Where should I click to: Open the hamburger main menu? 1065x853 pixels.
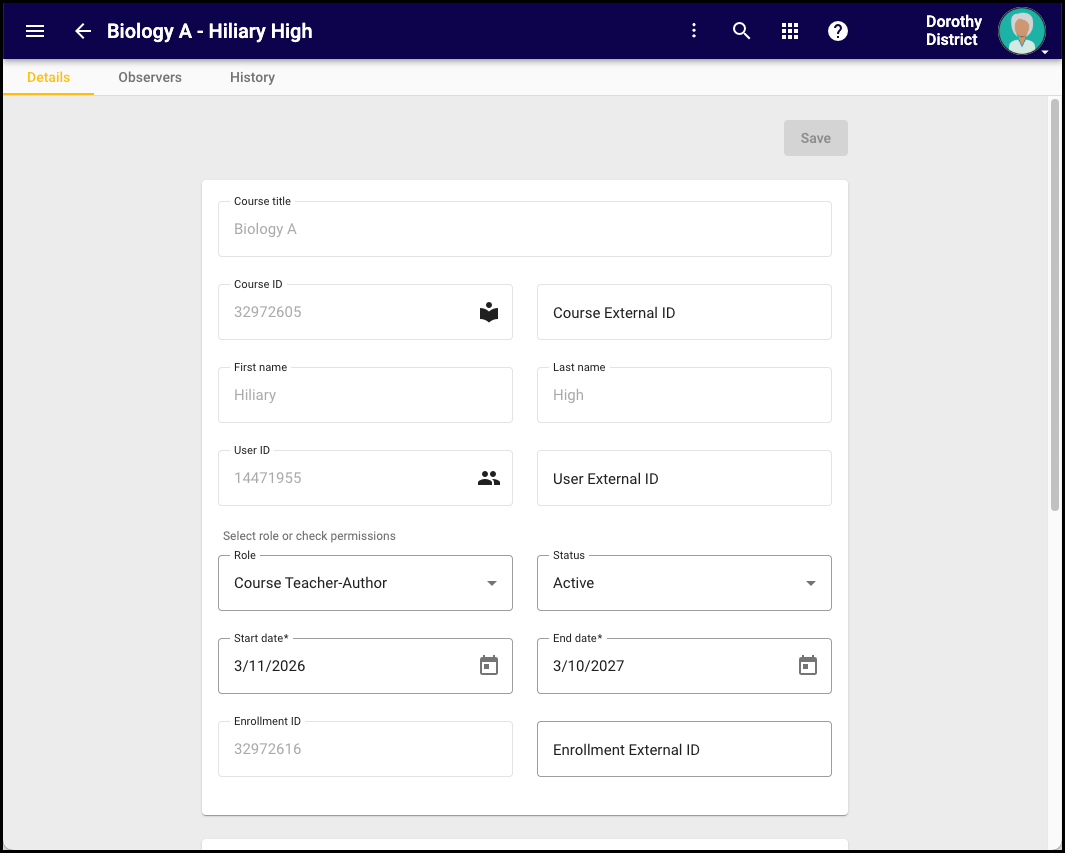(x=35, y=31)
